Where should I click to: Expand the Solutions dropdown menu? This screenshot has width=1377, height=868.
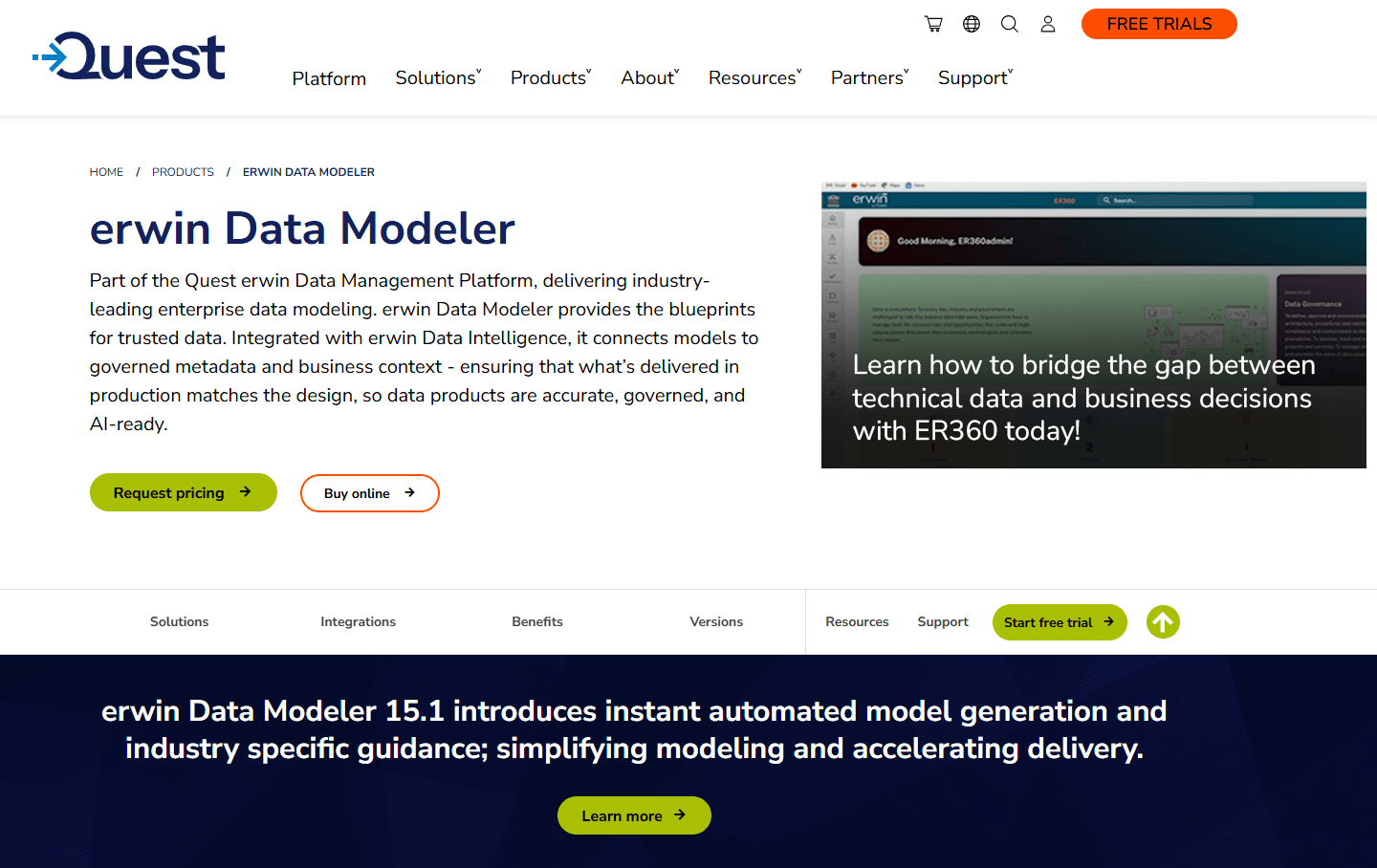coord(438,78)
